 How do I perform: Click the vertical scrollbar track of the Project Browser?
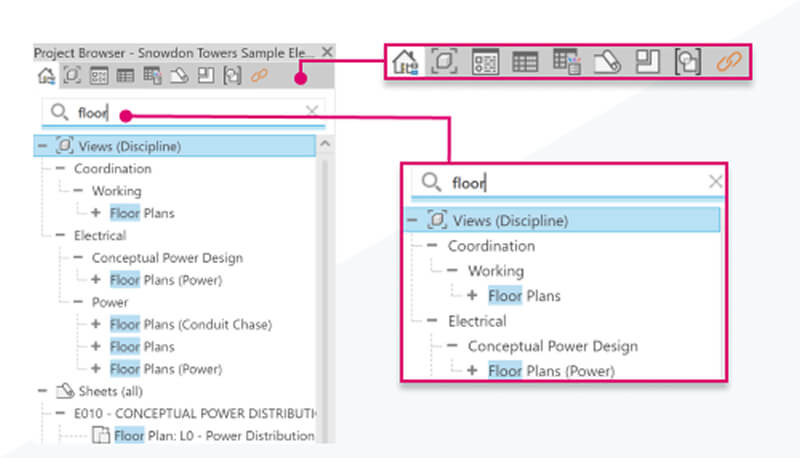coord(325,301)
